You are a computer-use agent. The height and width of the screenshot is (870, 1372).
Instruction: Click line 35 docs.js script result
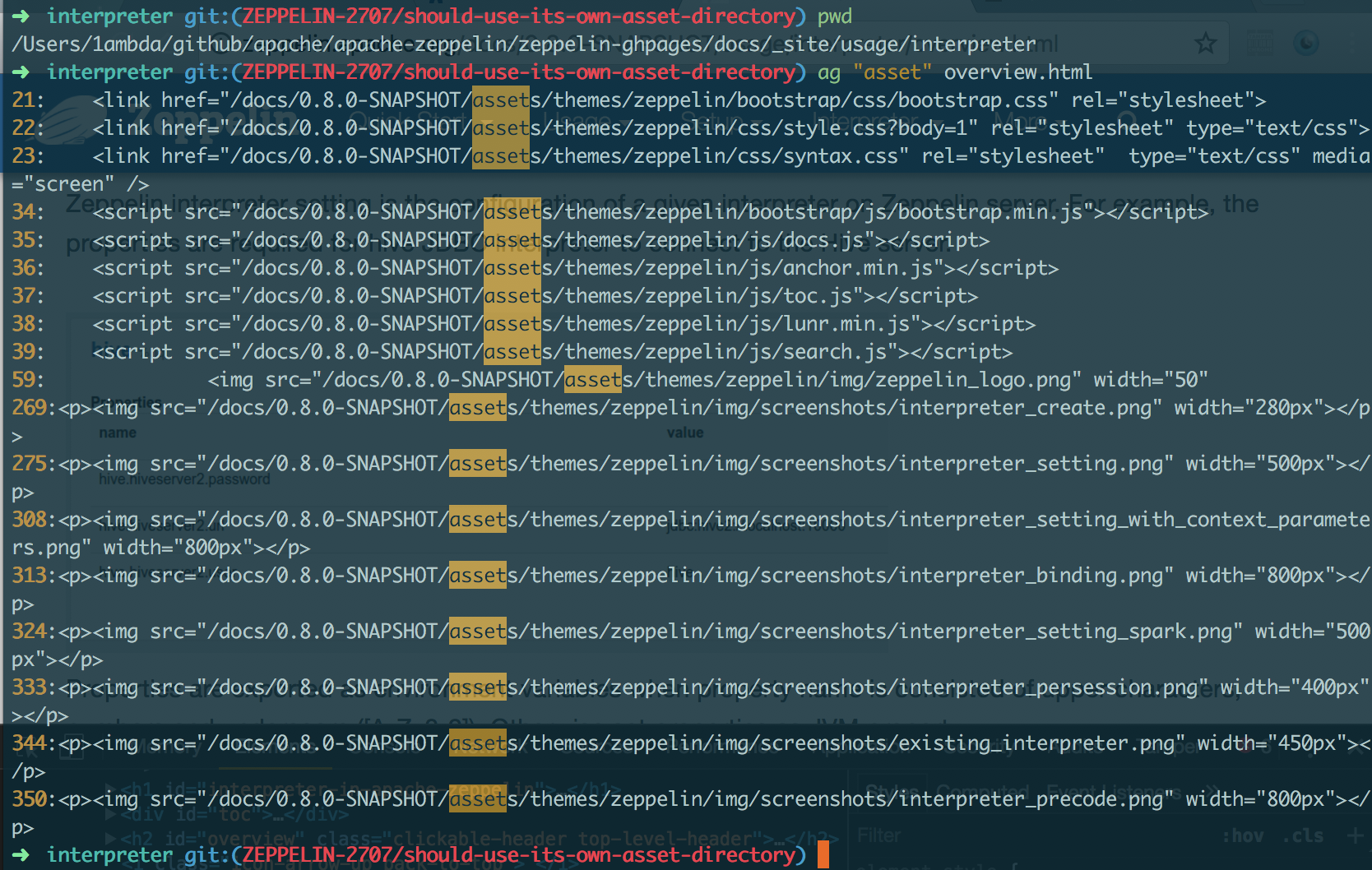click(501, 240)
